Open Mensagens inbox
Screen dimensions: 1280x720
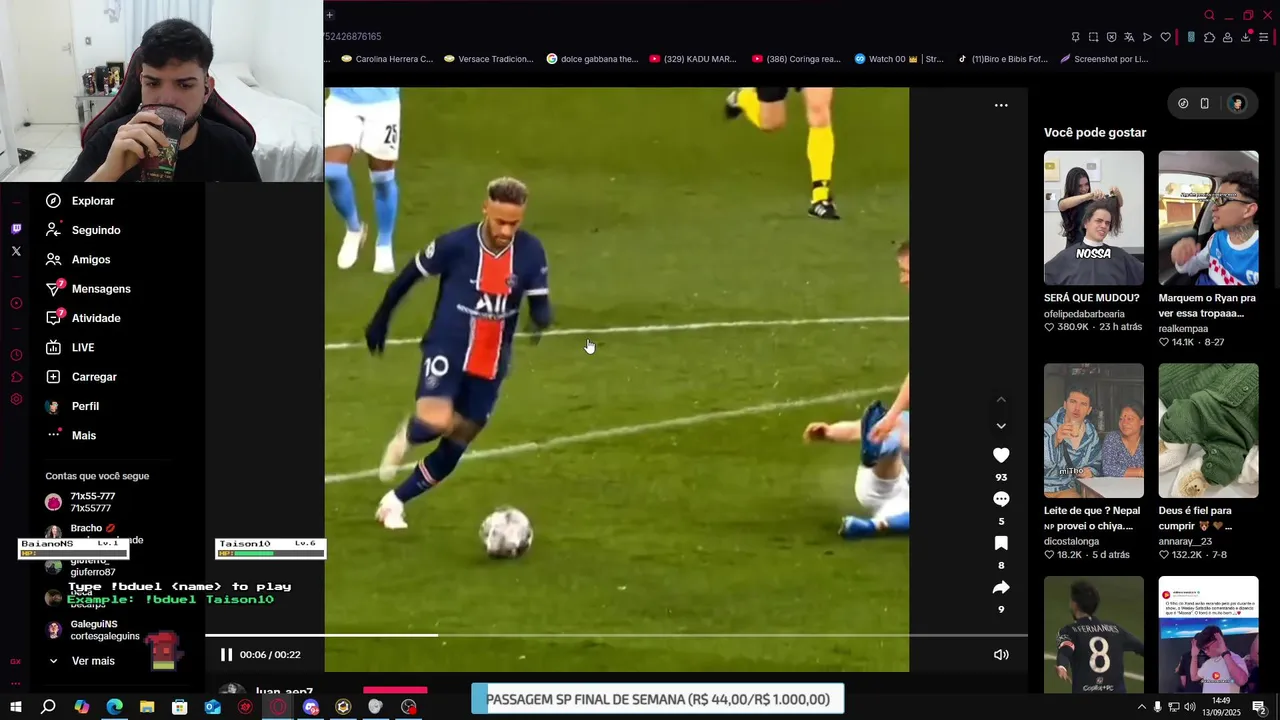point(88,289)
